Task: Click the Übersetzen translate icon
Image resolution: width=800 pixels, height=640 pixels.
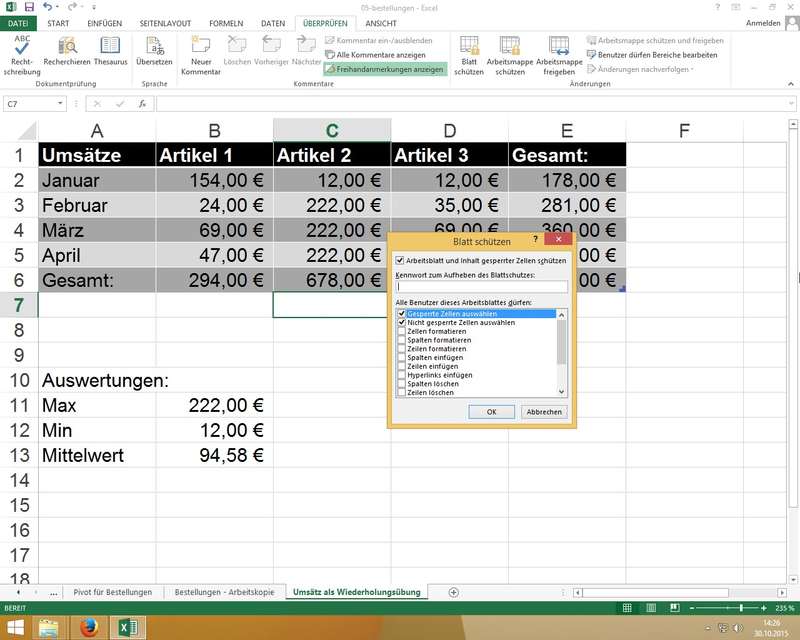Action: (x=155, y=50)
